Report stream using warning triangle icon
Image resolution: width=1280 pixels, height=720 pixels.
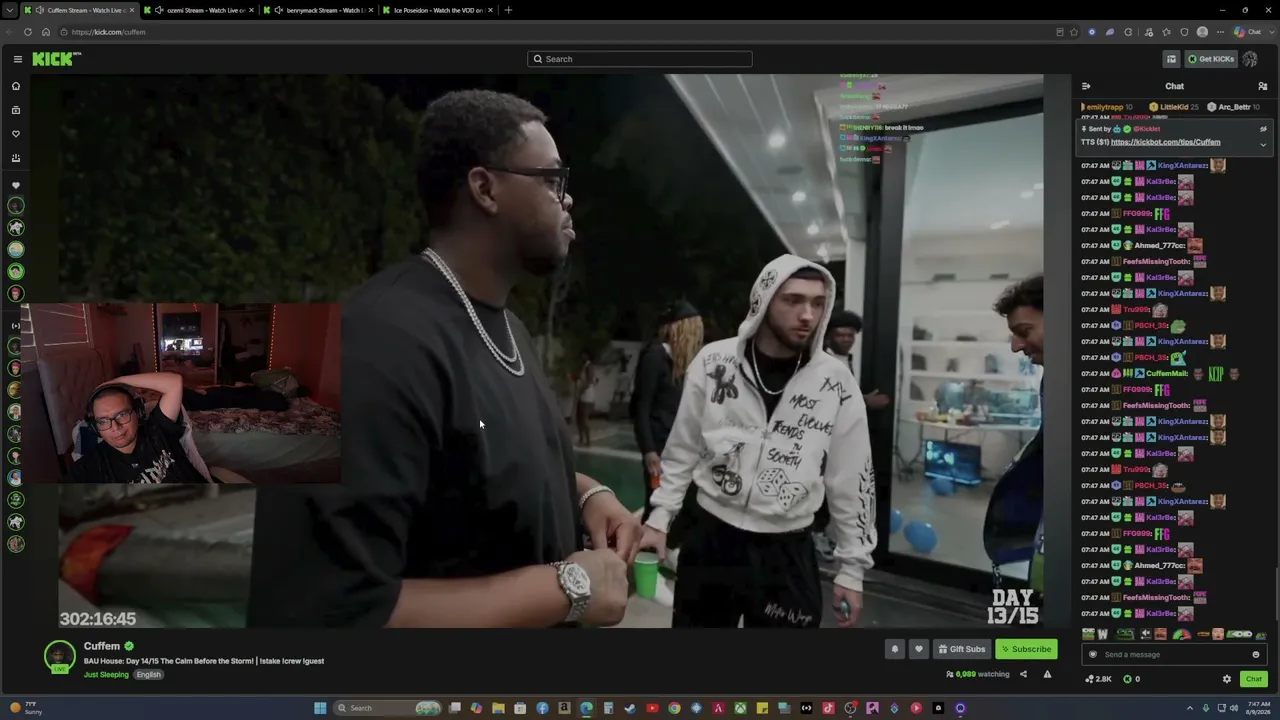(x=1047, y=674)
